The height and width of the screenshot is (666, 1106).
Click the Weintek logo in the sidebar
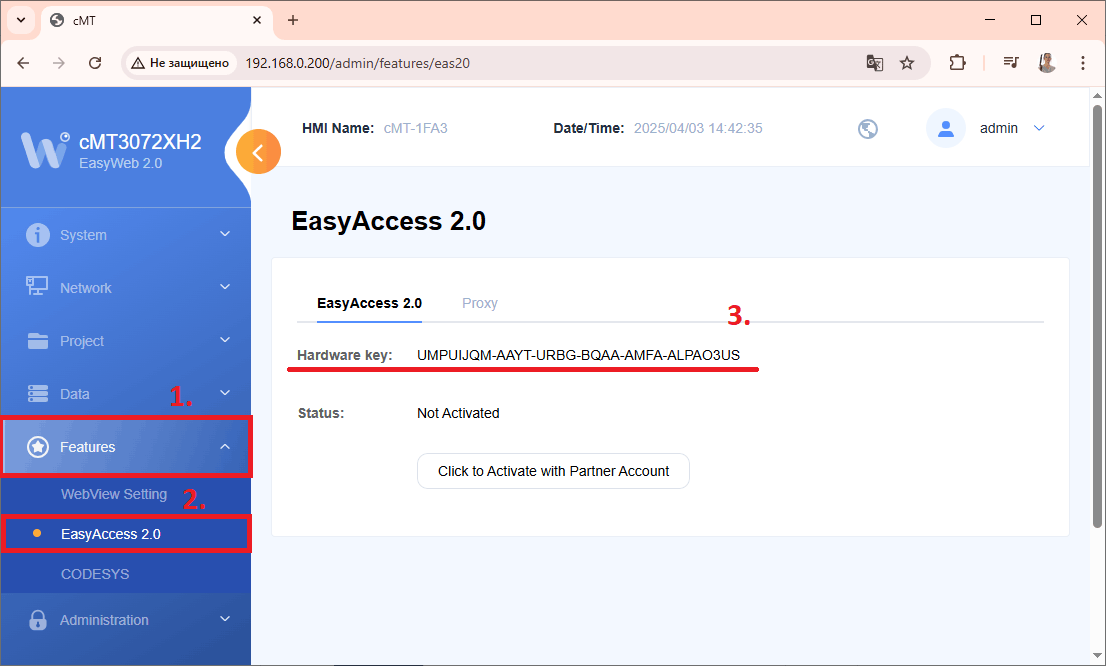coord(46,149)
